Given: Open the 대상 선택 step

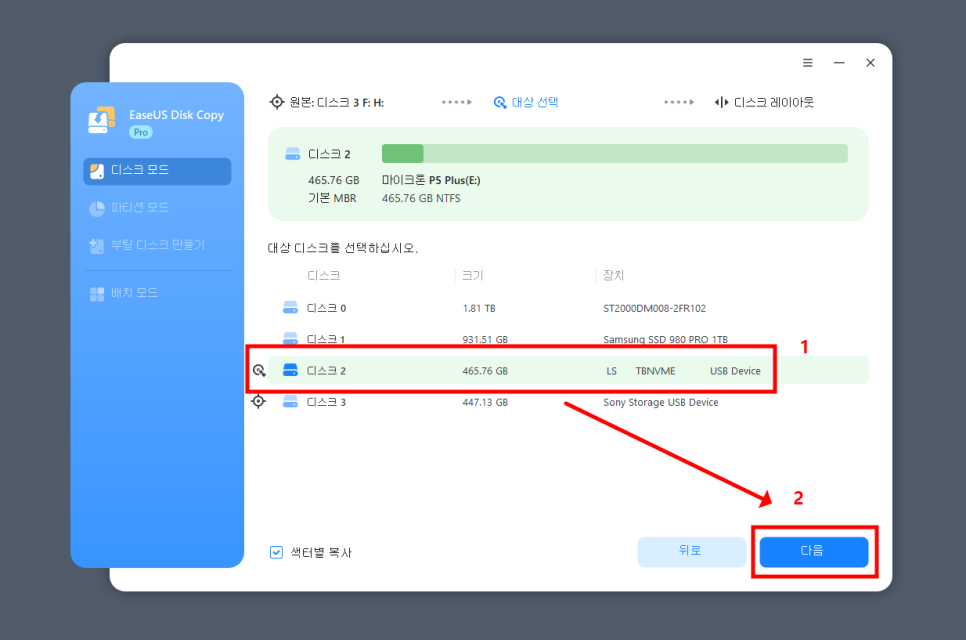Looking at the screenshot, I should [535, 102].
